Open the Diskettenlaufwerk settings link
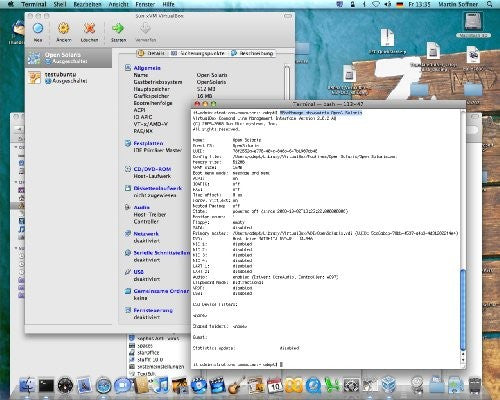 (158, 188)
